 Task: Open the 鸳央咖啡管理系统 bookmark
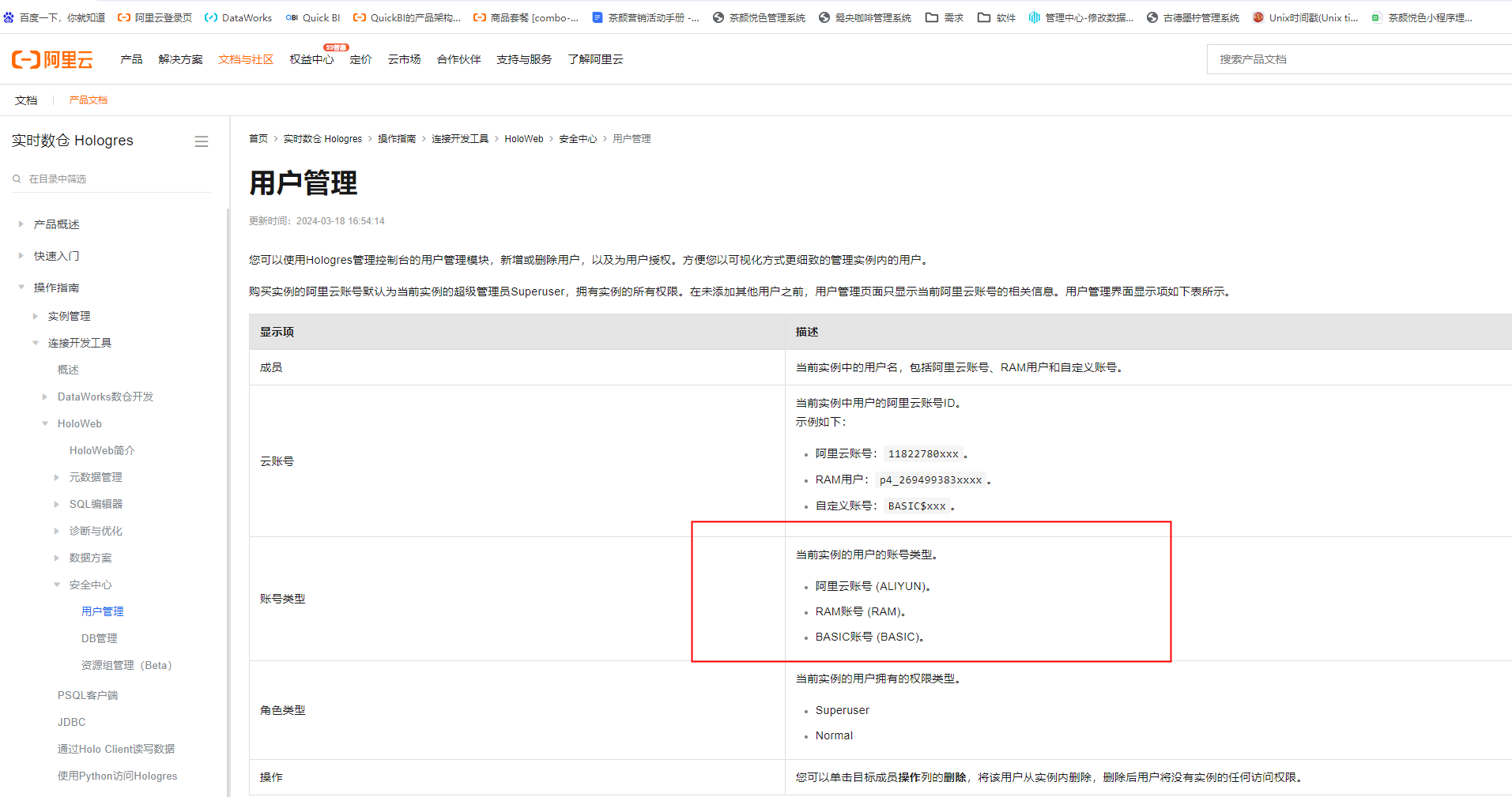click(865, 17)
